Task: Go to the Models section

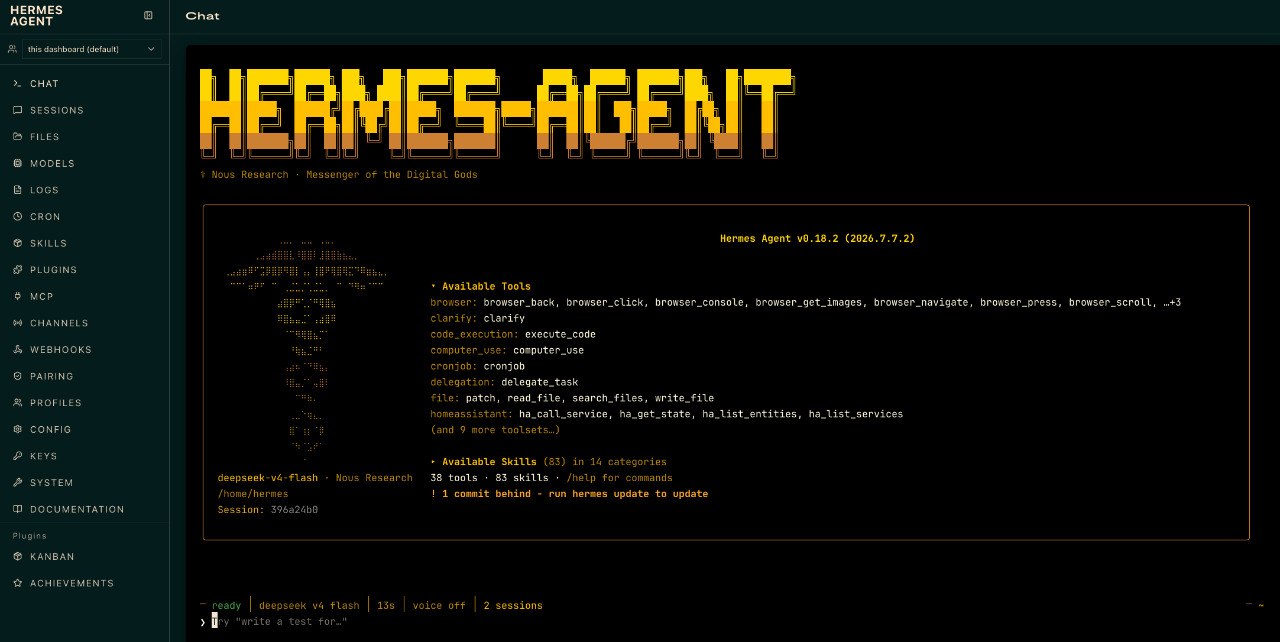Action: tap(85, 163)
